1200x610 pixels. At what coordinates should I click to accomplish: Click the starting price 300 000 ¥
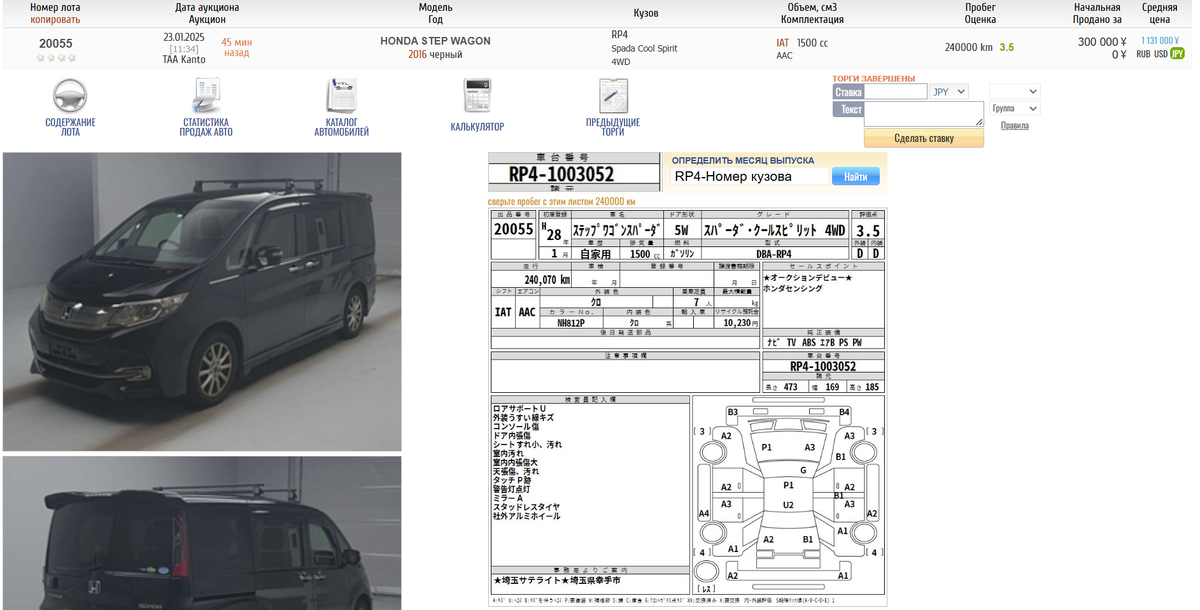pyautogui.click(x=1102, y=42)
